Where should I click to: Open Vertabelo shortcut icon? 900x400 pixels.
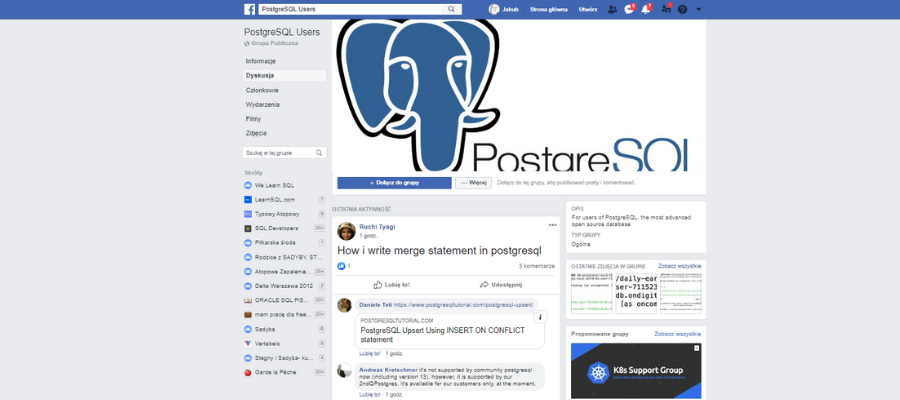pos(248,344)
